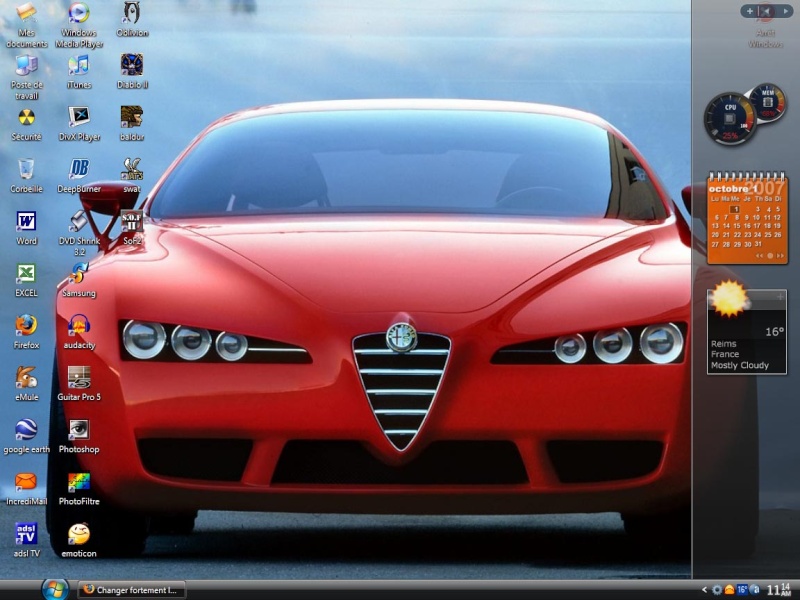Click calendar today dot button

(x=770, y=256)
